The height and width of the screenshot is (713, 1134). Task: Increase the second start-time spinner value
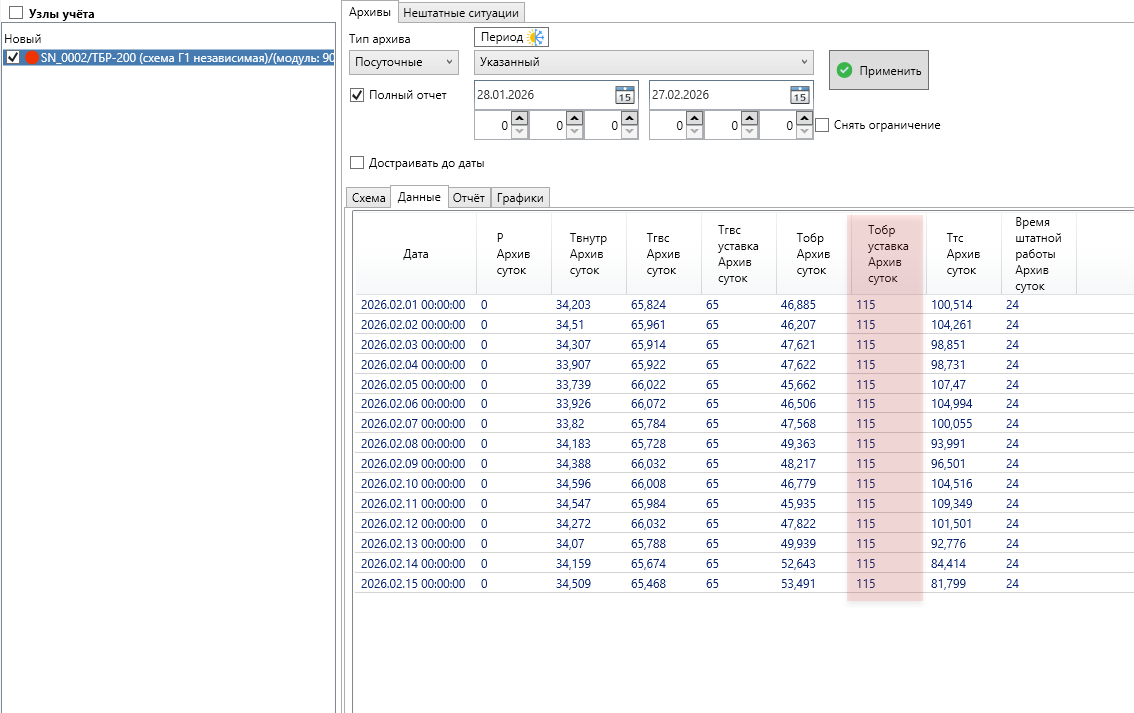tap(574, 119)
